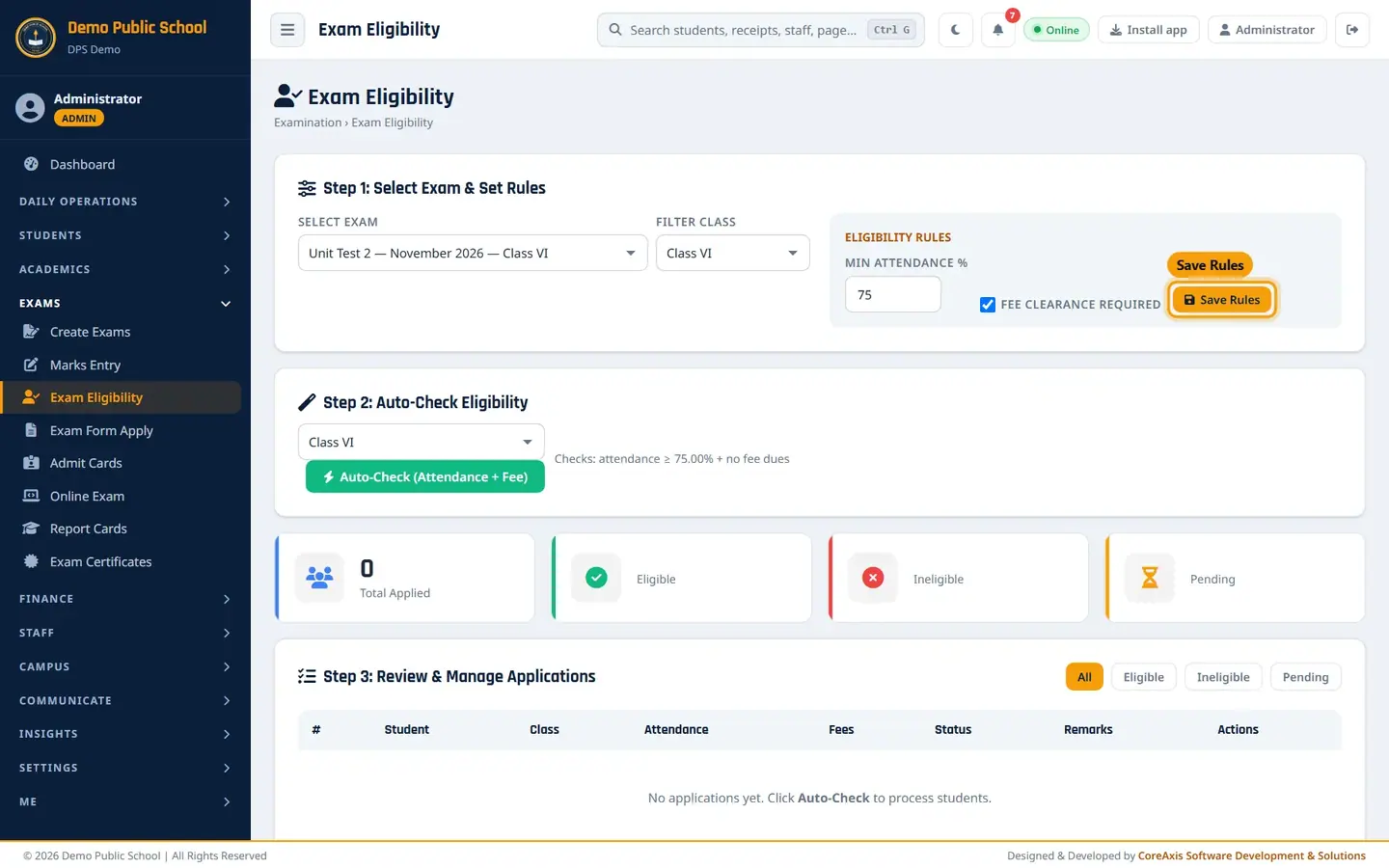Save the eligibility rules
Image resolution: width=1389 pixels, height=868 pixels.
tap(1222, 300)
